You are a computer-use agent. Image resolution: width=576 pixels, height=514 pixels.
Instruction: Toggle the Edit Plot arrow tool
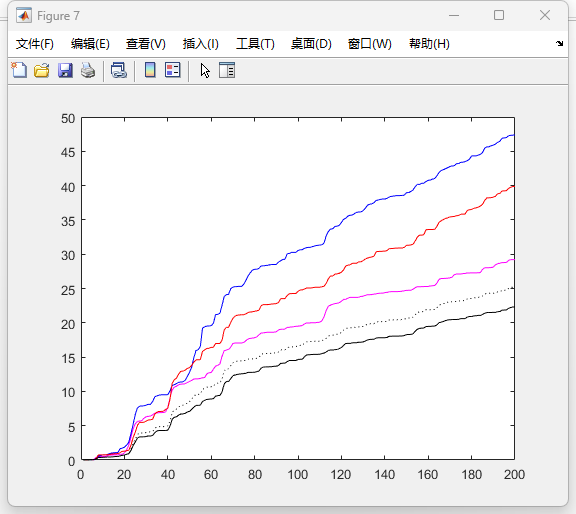point(205,70)
